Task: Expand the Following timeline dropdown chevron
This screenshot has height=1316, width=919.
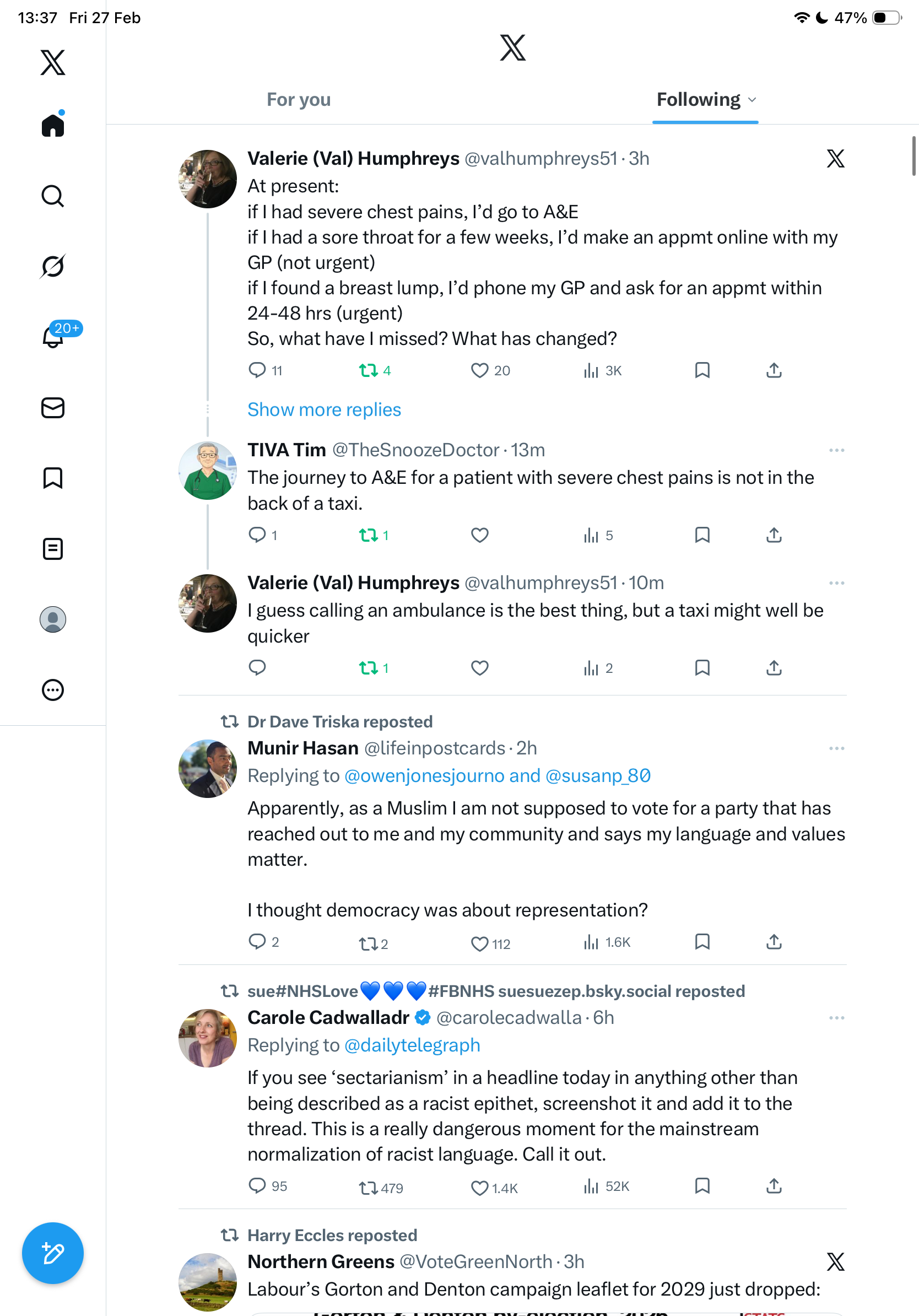Action: coord(752,100)
